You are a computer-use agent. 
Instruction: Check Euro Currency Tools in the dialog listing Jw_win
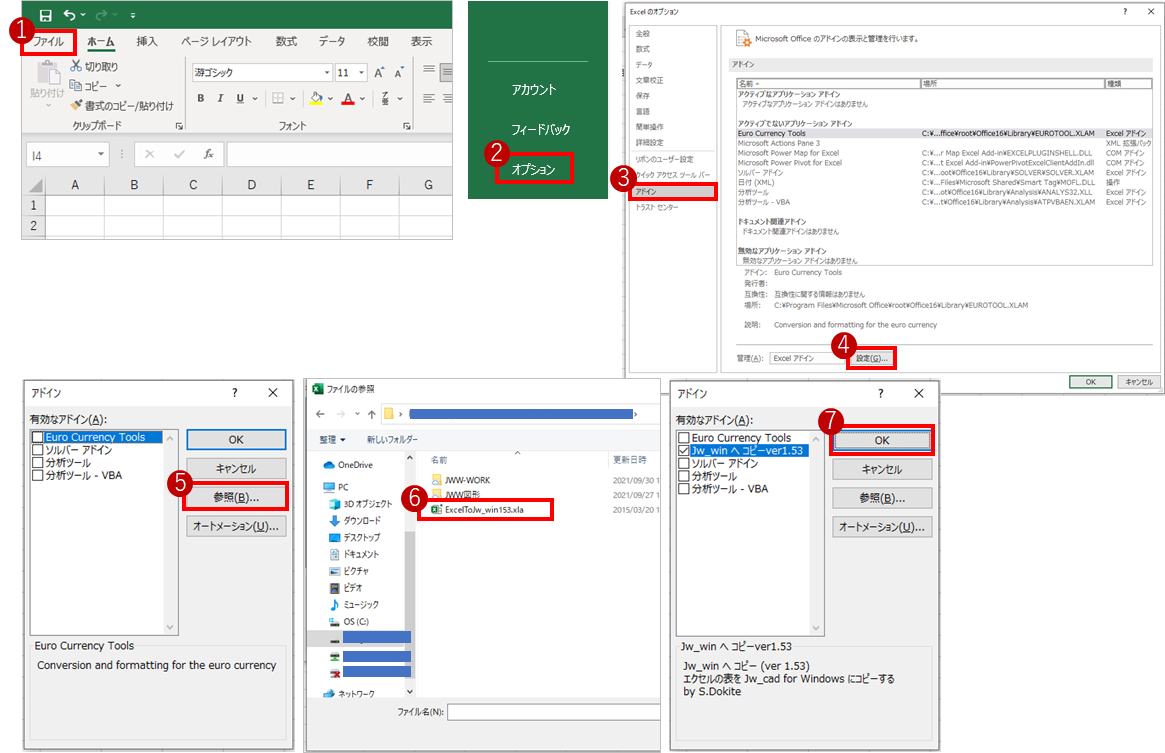point(684,438)
